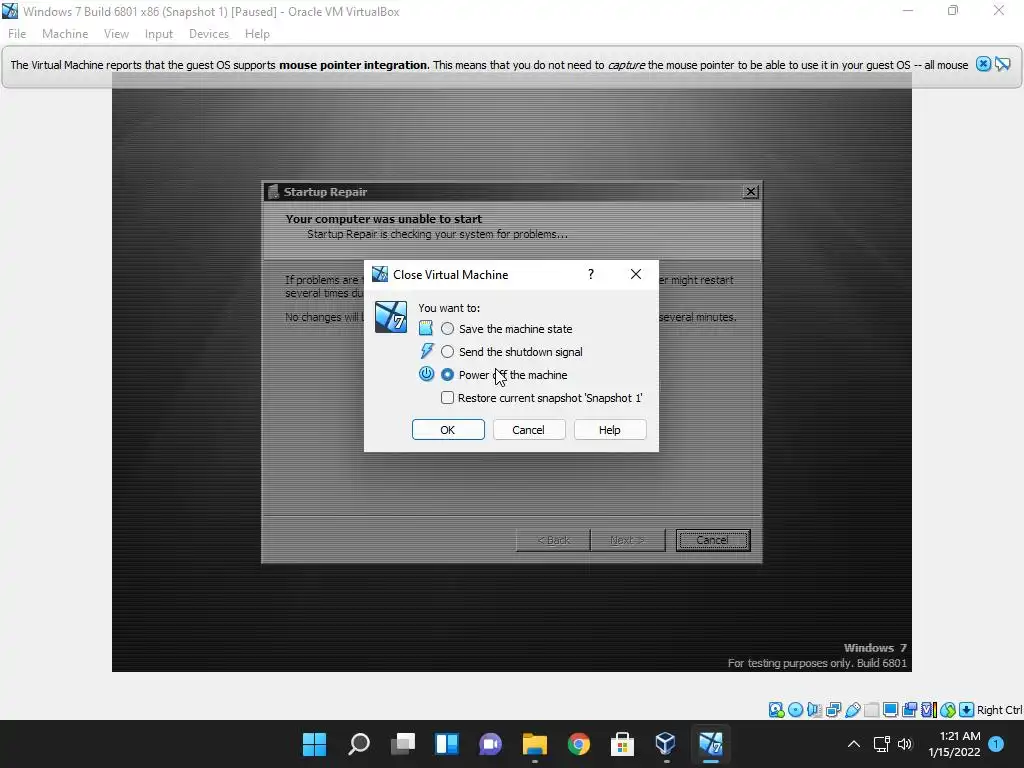1024x768 pixels.
Task: Dismiss the mouse integration notification
Action: pyautogui.click(x=984, y=64)
